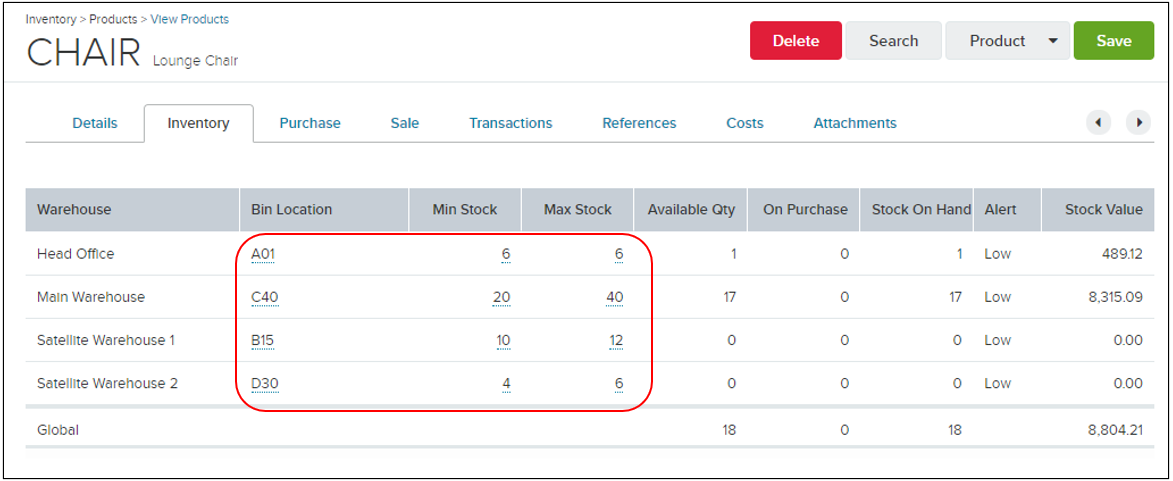Sort by Stock Value column header
This screenshot has width=1173, height=481.
1103,209
